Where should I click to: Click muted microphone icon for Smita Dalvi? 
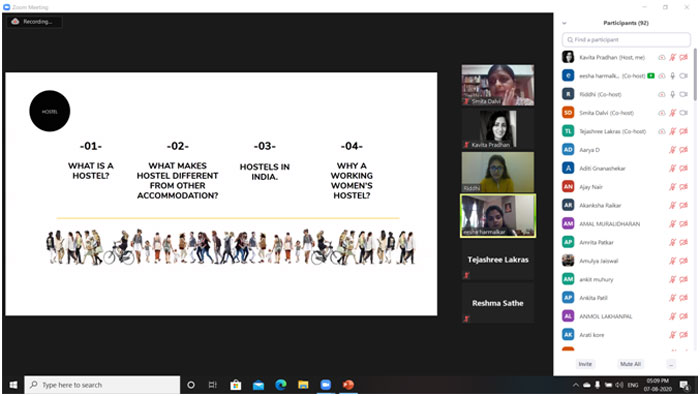click(673, 113)
